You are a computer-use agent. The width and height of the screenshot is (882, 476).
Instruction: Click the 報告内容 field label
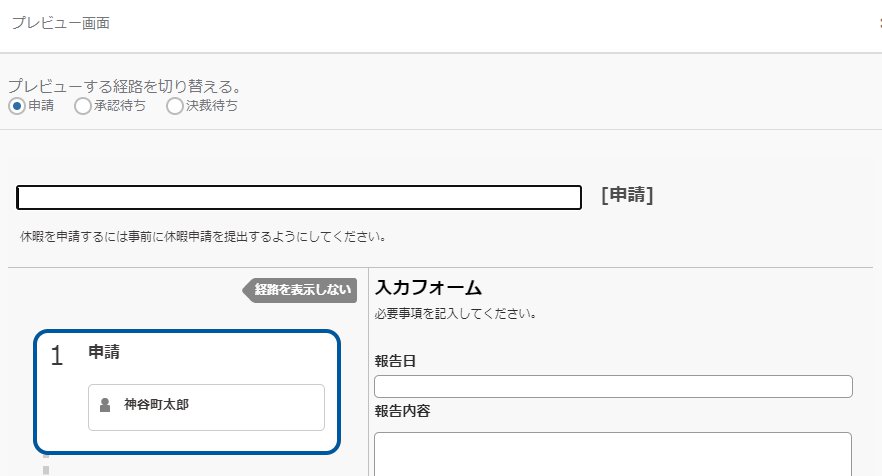[403, 411]
